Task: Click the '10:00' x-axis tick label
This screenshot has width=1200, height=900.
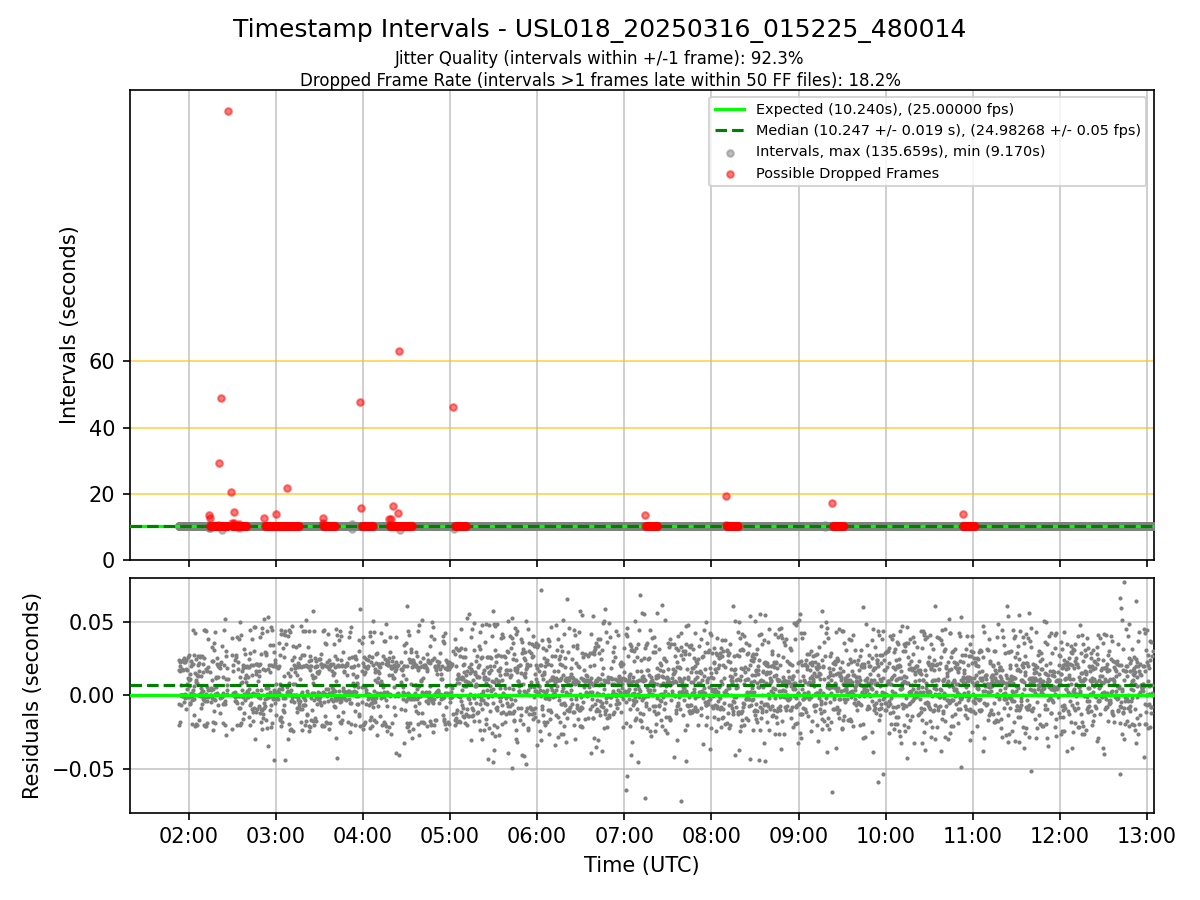Action: (x=885, y=834)
